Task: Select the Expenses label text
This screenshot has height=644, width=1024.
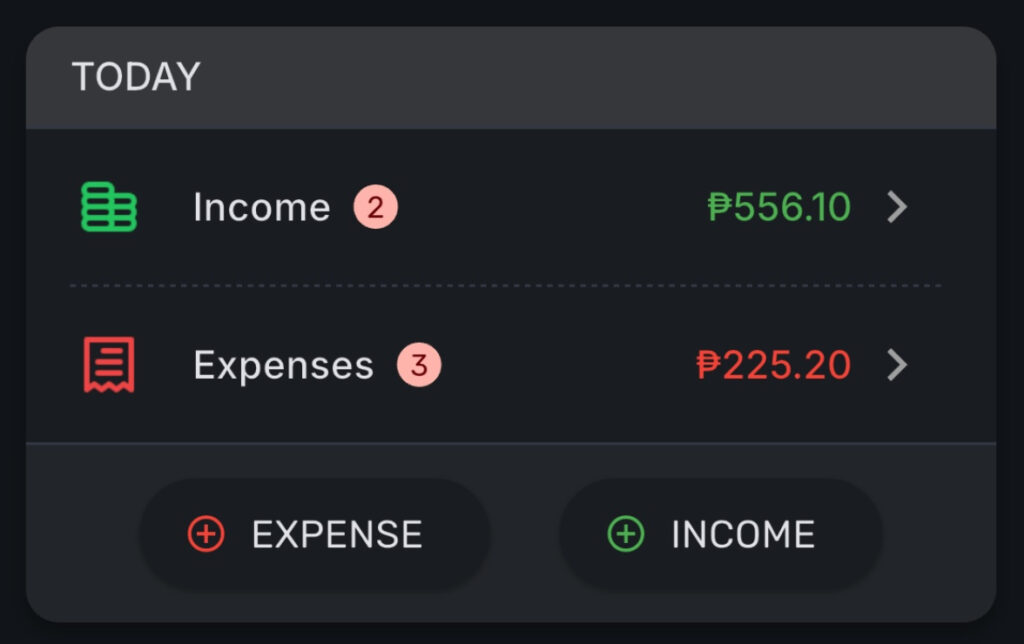Action: pos(283,366)
